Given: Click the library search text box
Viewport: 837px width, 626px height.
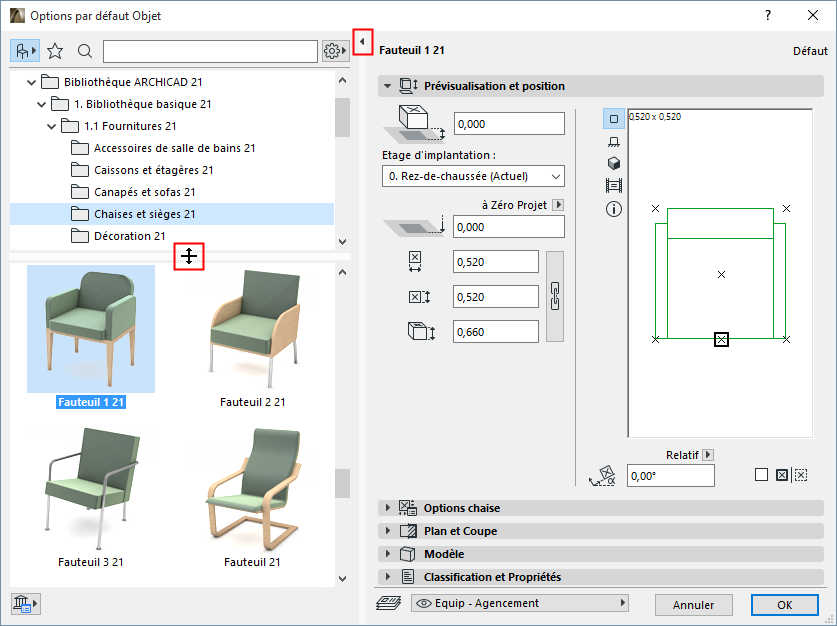Looking at the screenshot, I should [210, 51].
